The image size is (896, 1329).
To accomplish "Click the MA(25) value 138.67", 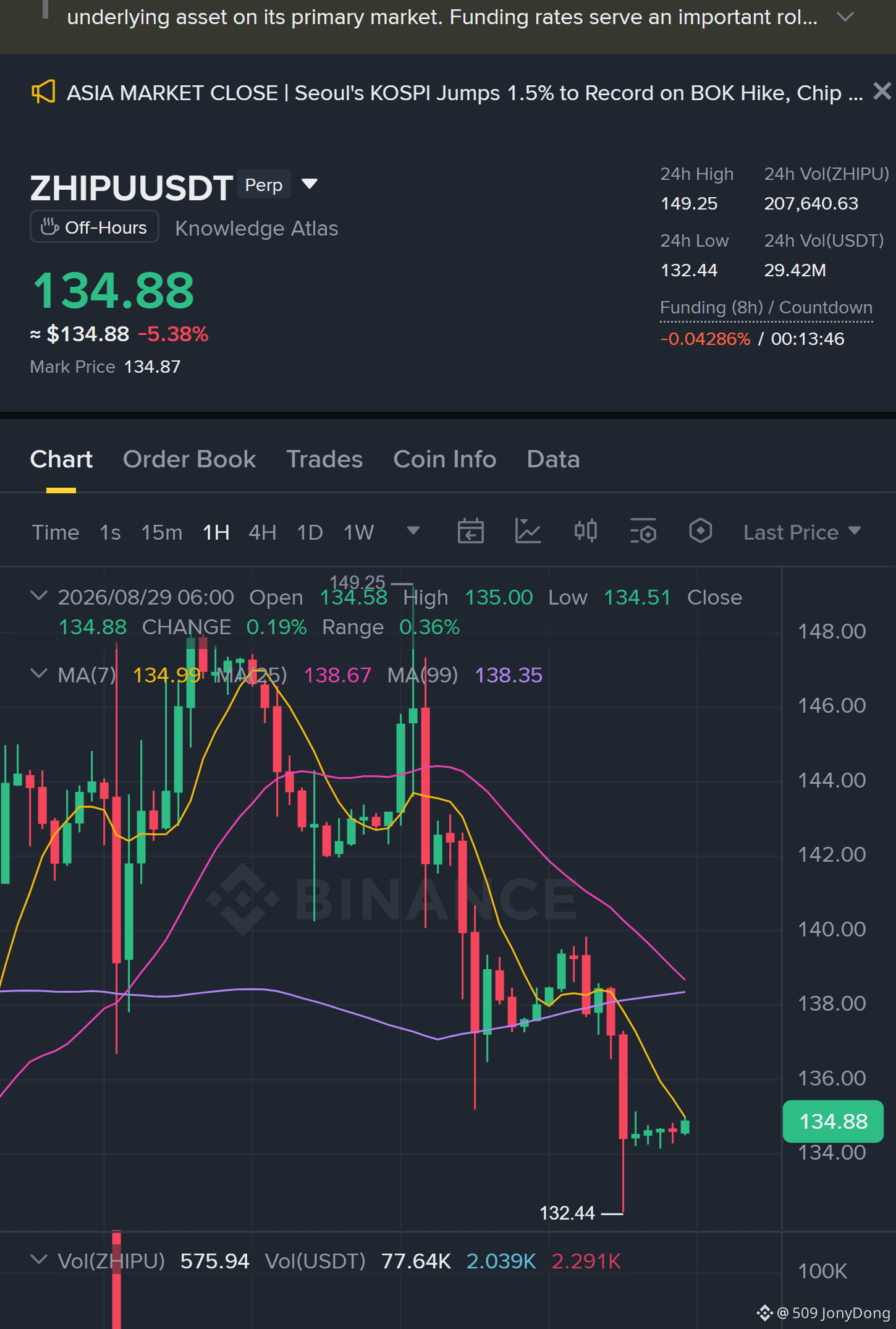I will click(x=337, y=675).
